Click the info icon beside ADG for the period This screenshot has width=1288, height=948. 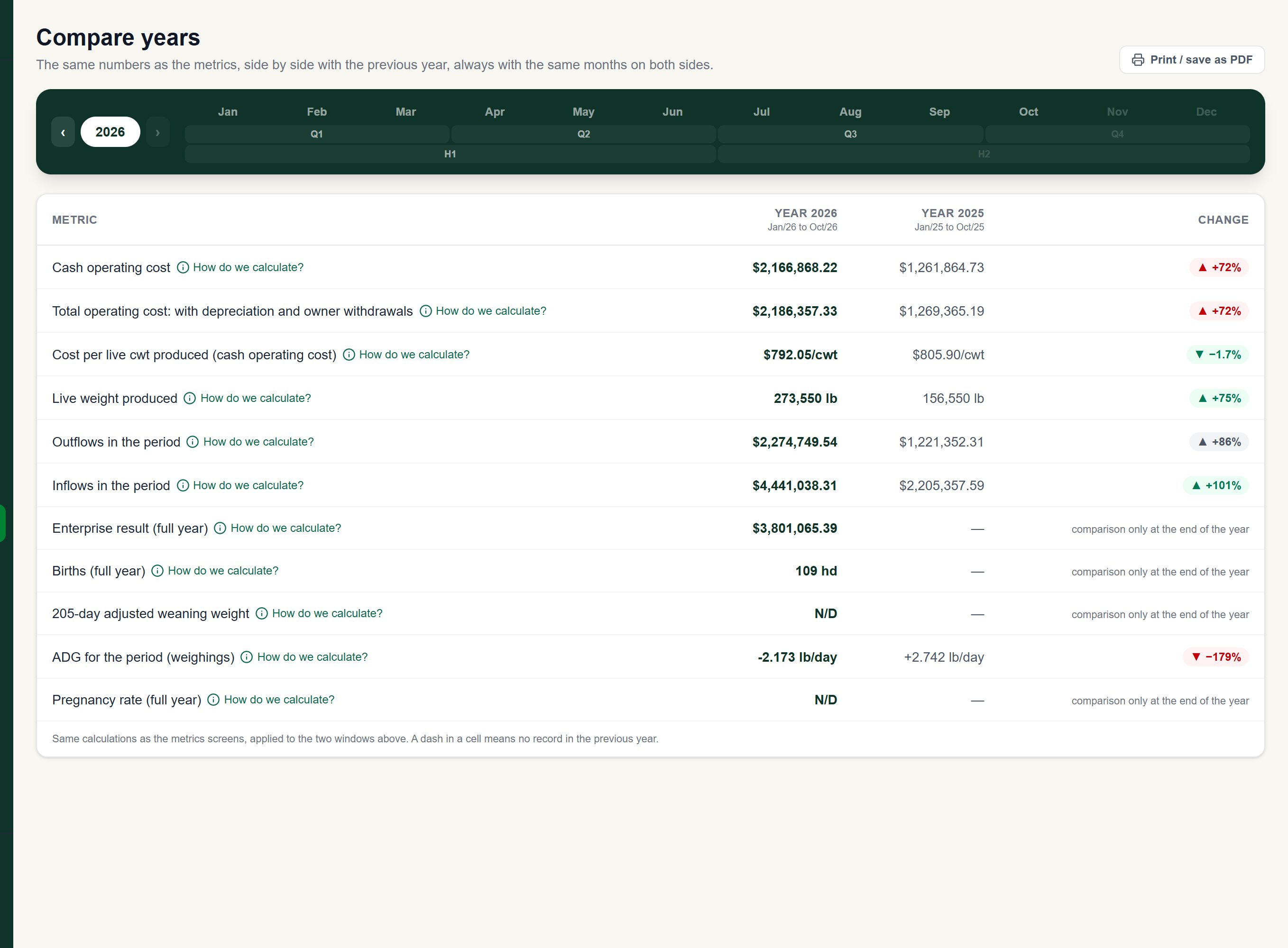tap(246, 657)
